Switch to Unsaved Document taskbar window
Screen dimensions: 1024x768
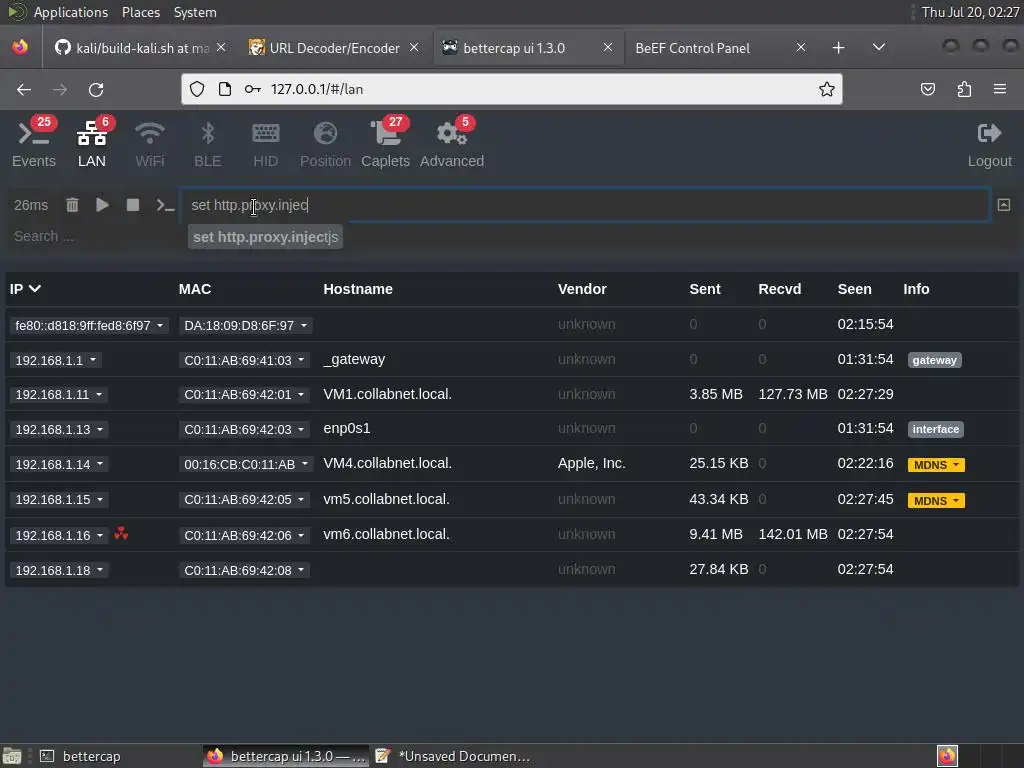(455, 756)
